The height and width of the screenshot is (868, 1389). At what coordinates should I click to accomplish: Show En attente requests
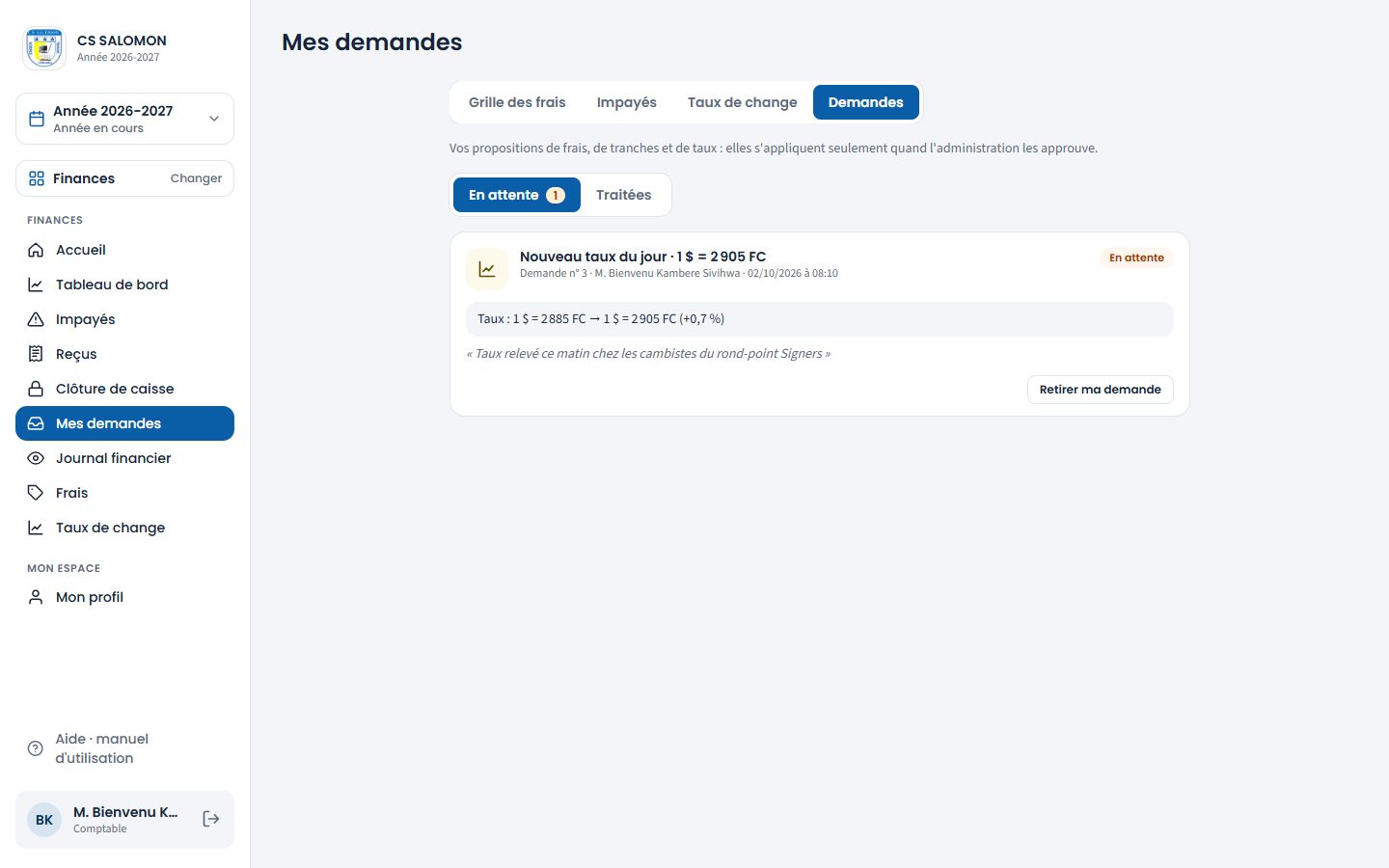517,195
